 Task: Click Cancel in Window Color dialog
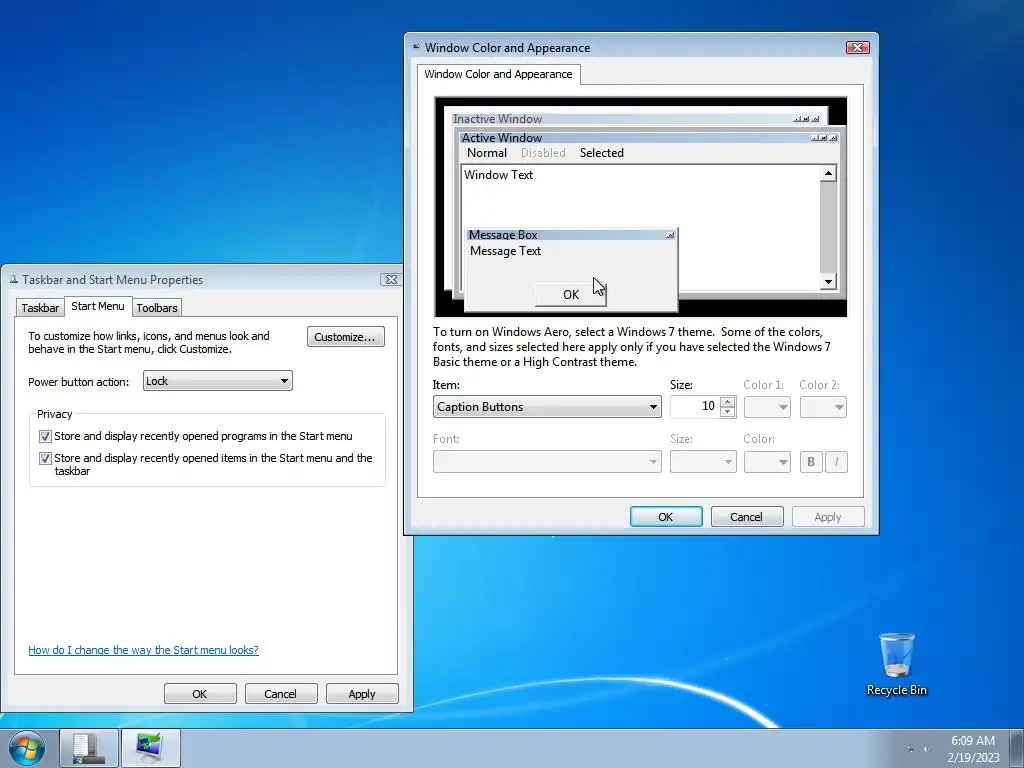[746, 517]
